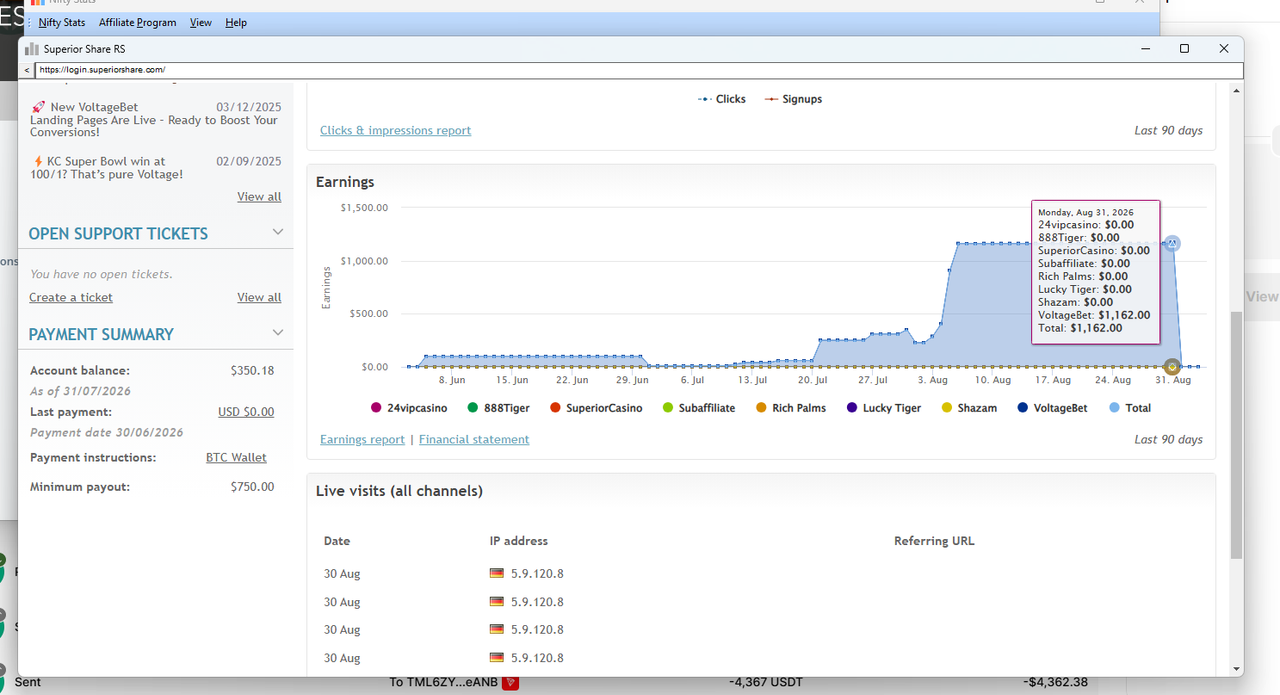Screen dimensions: 1280x695
Task: Toggle the 24vipcasino series in Earnings legend
Action: 410,408
